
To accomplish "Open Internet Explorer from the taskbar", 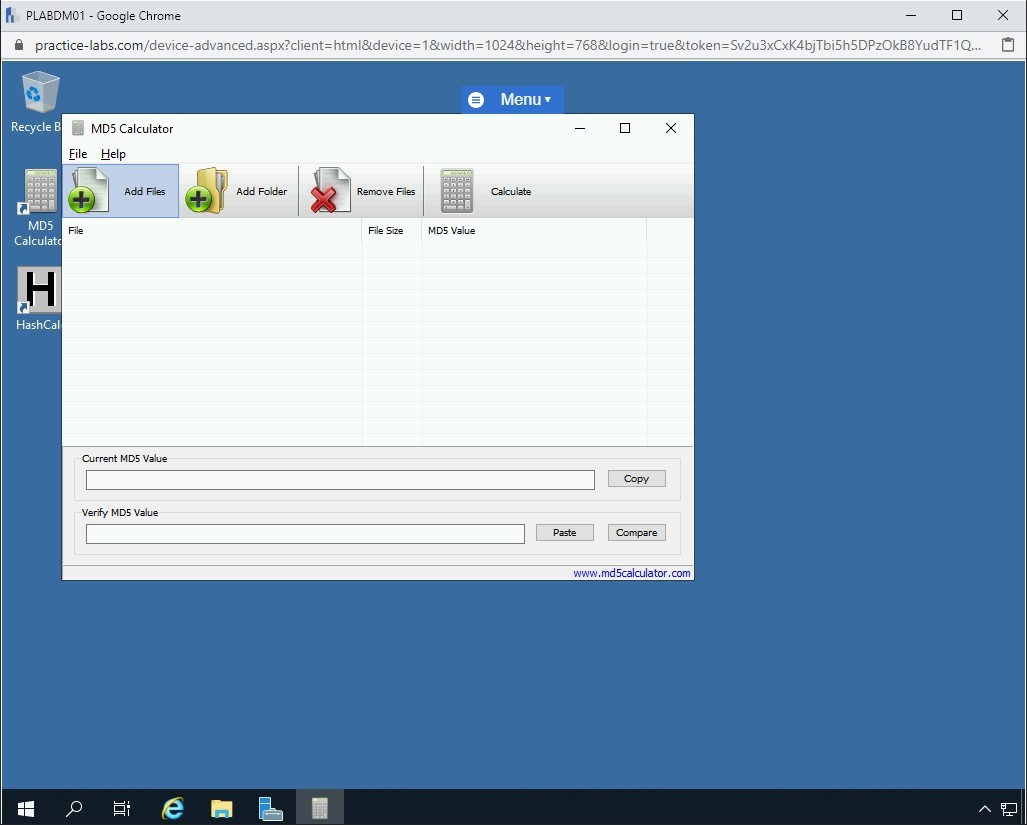I will (x=173, y=808).
